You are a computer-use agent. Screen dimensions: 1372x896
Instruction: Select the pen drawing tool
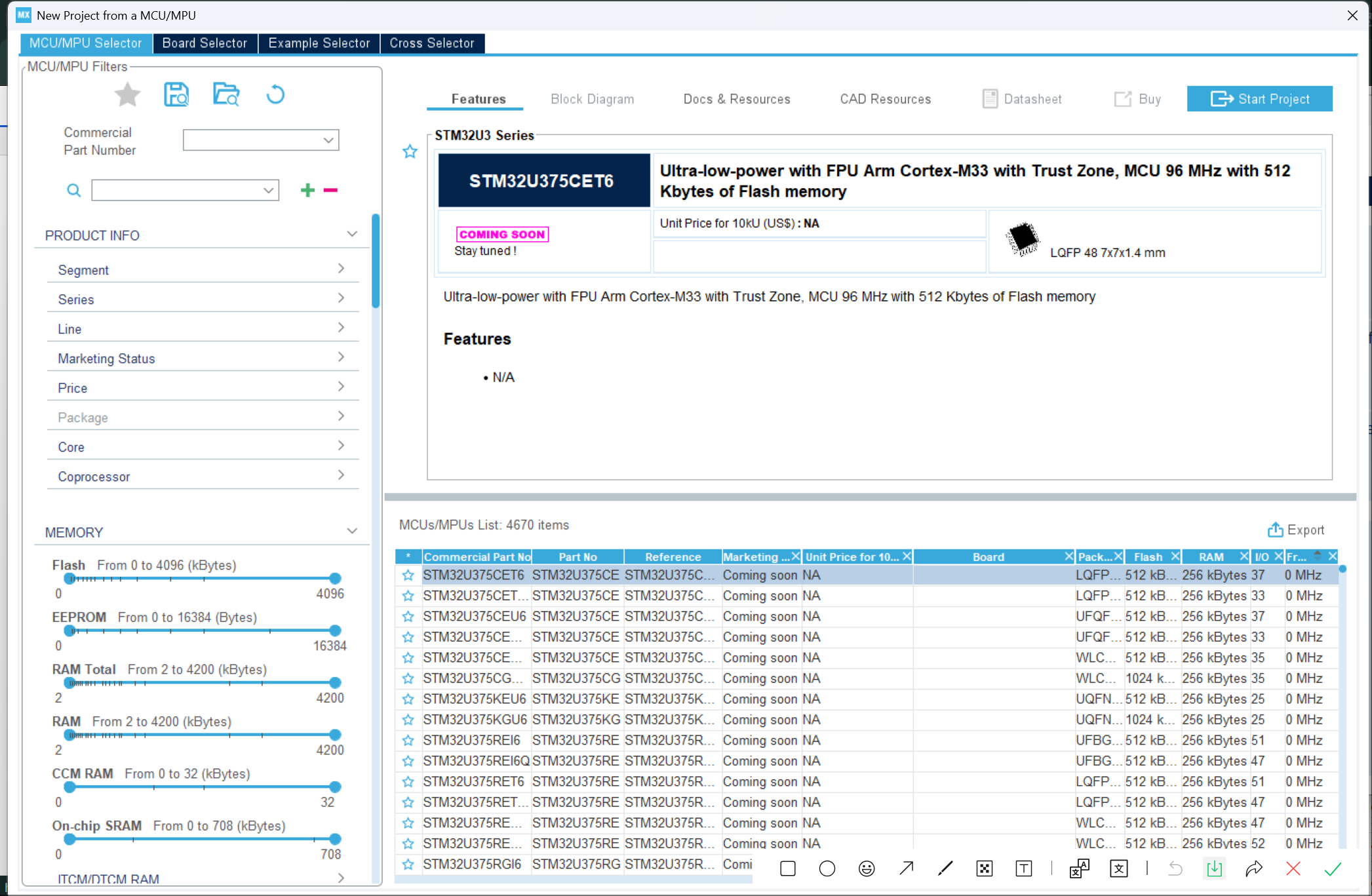[945, 868]
